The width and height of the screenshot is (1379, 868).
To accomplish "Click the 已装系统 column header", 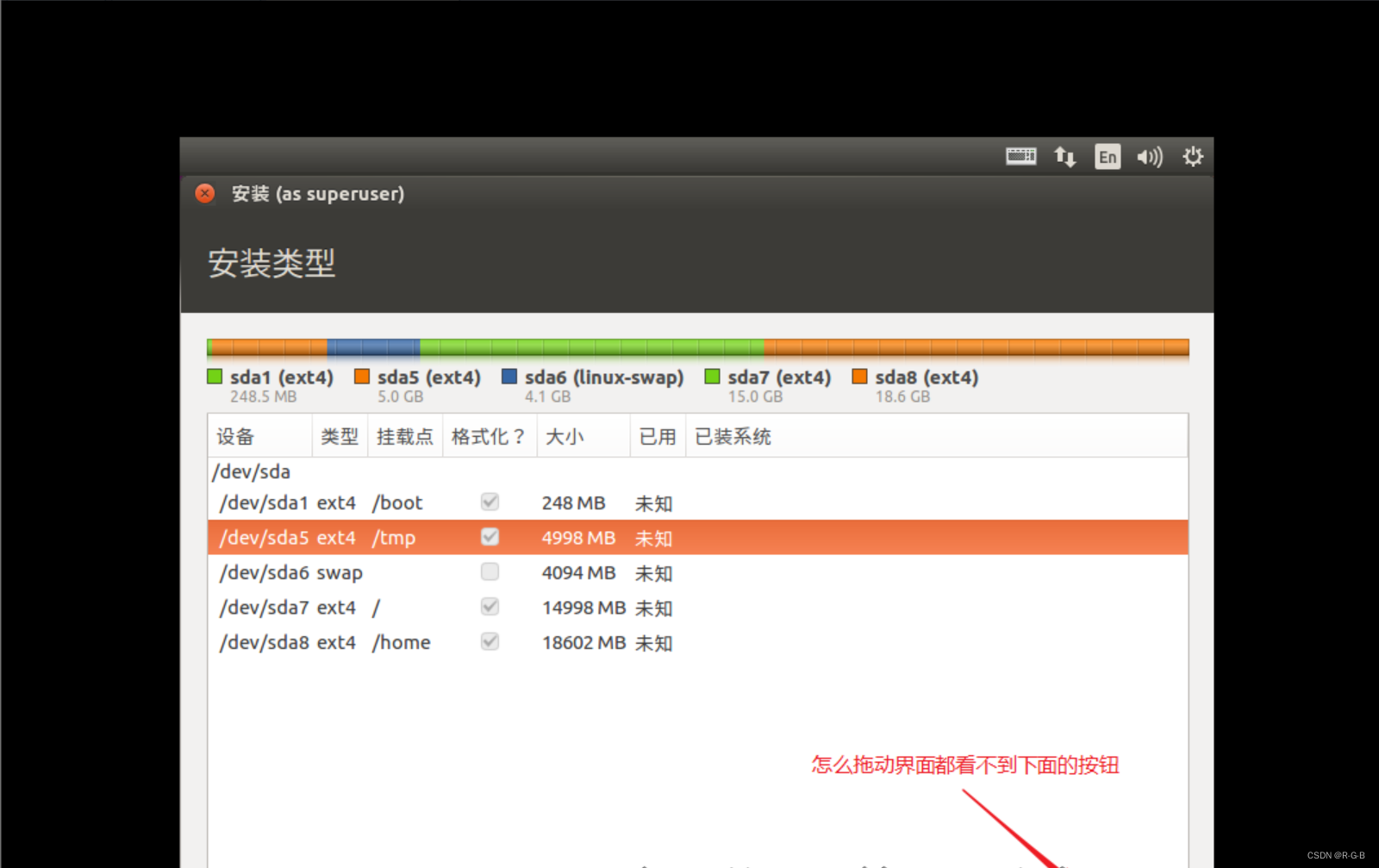I will coord(937,436).
